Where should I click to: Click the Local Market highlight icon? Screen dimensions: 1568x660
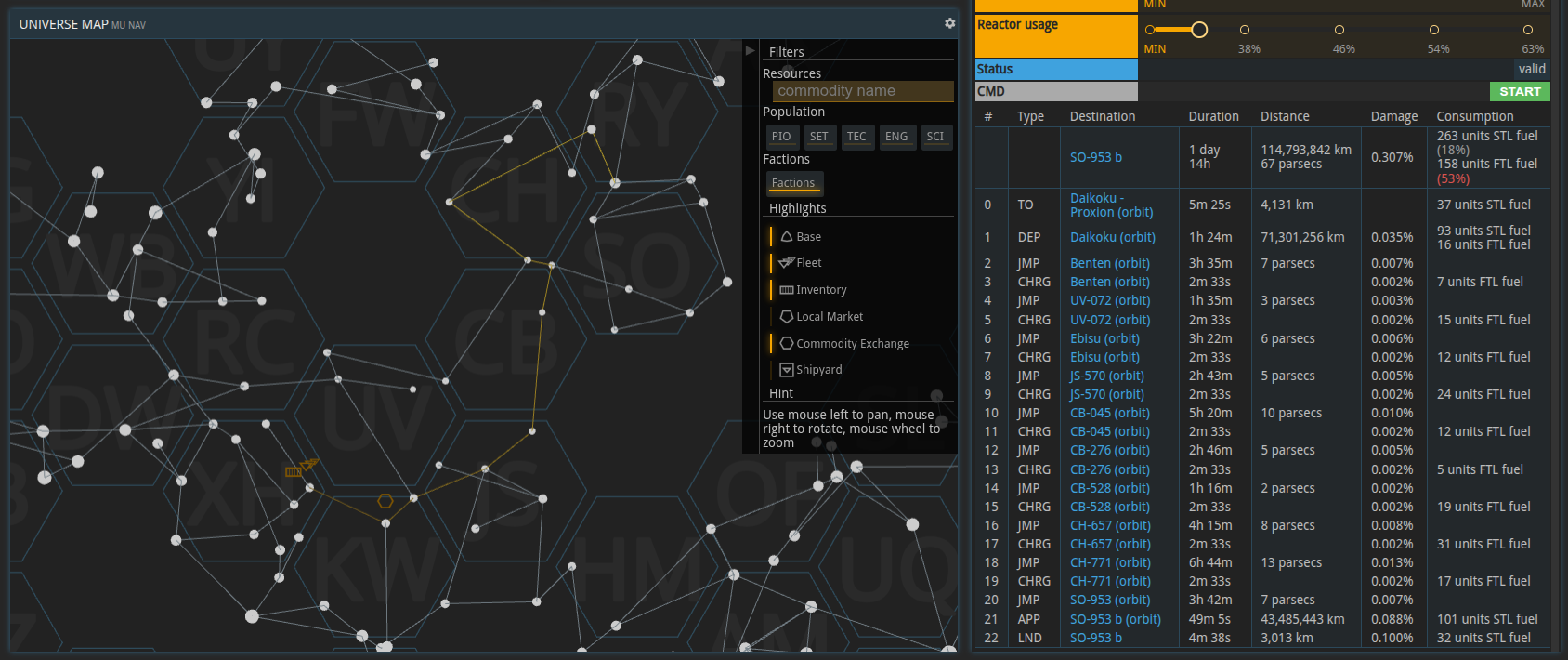787,317
